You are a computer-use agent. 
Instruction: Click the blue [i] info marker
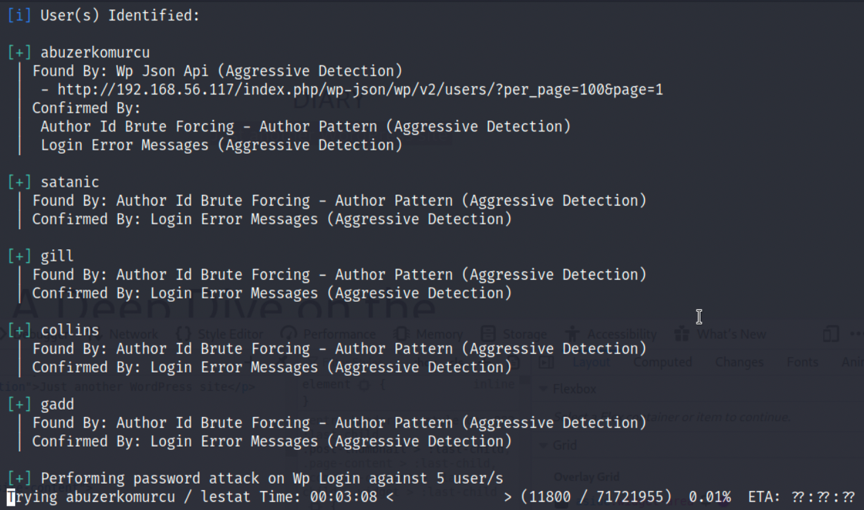pos(19,15)
